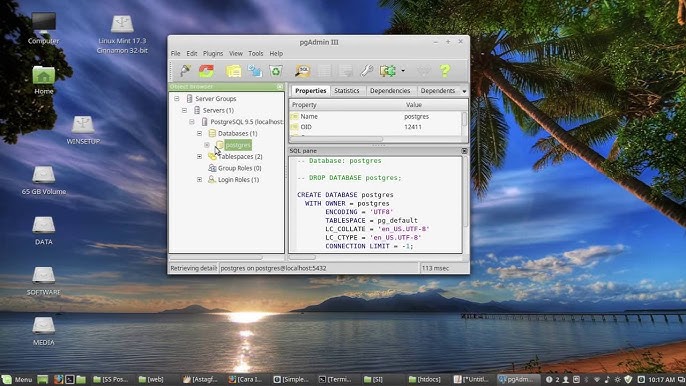The image size is (686, 386).
Task: Switch to the Statistics tab
Action: click(x=346, y=91)
